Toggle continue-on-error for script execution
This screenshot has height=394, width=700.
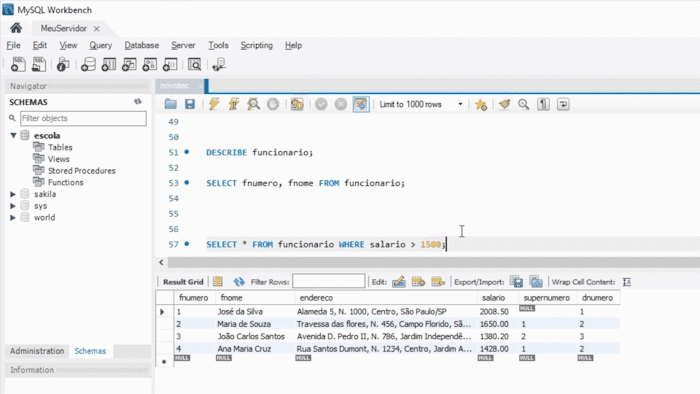[x=297, y=104]
